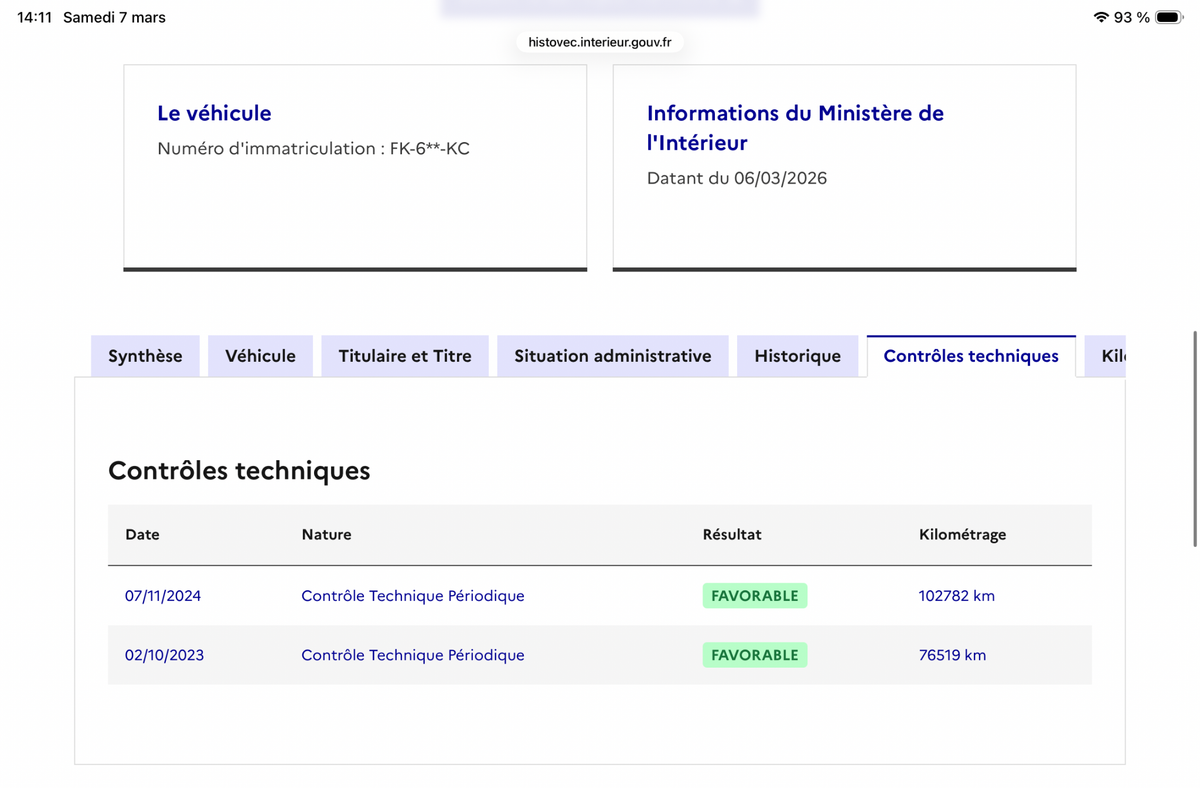
Task: Tap the Wi-Fi status icon
Action: click(x=1101, y=17)
